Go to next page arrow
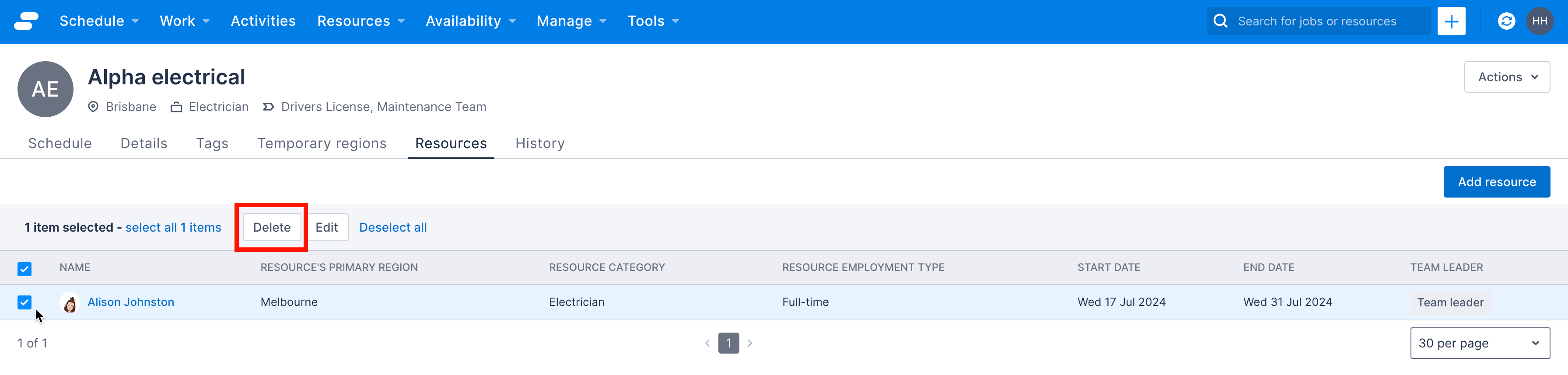1568x375 pixels. click(750, 344)
